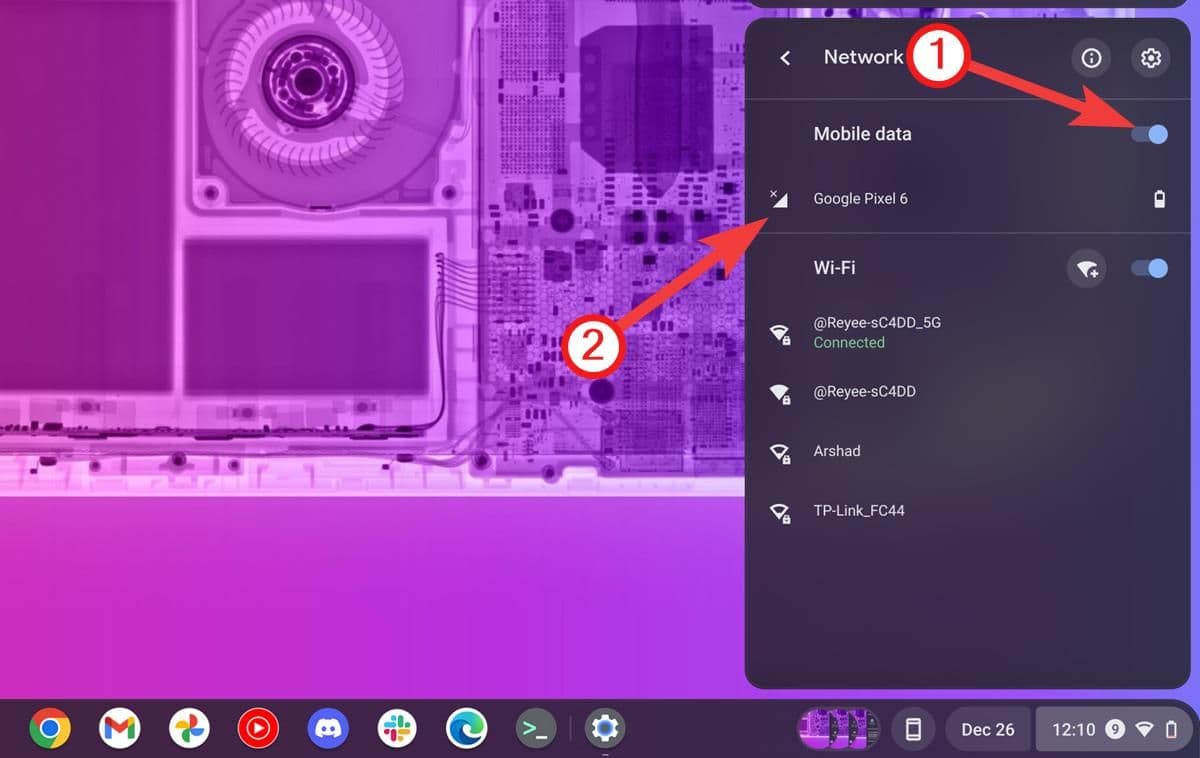Launch Discord from shelf
Screen dimensions: 1200x758
[328, 729]
